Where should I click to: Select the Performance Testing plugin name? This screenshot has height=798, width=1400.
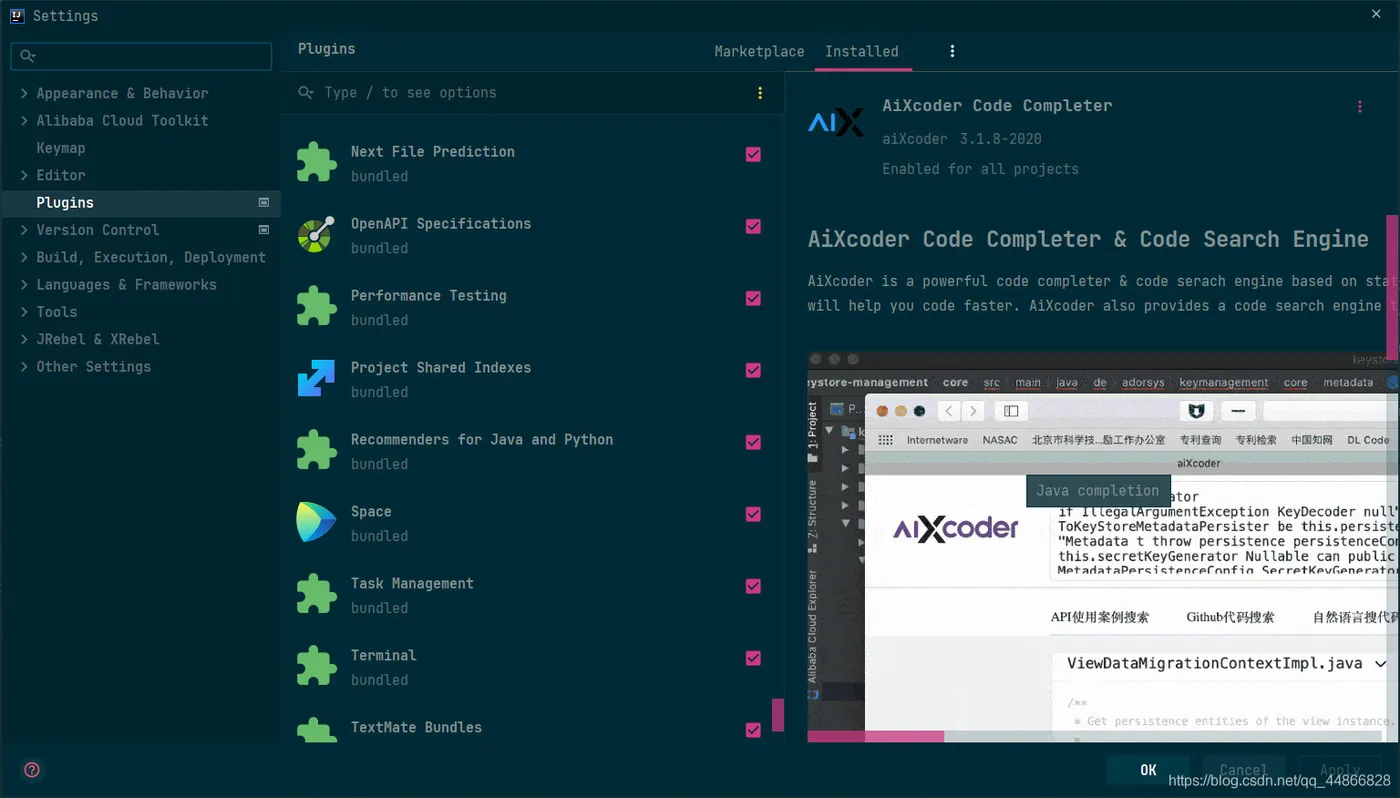(x=429, y=296)
